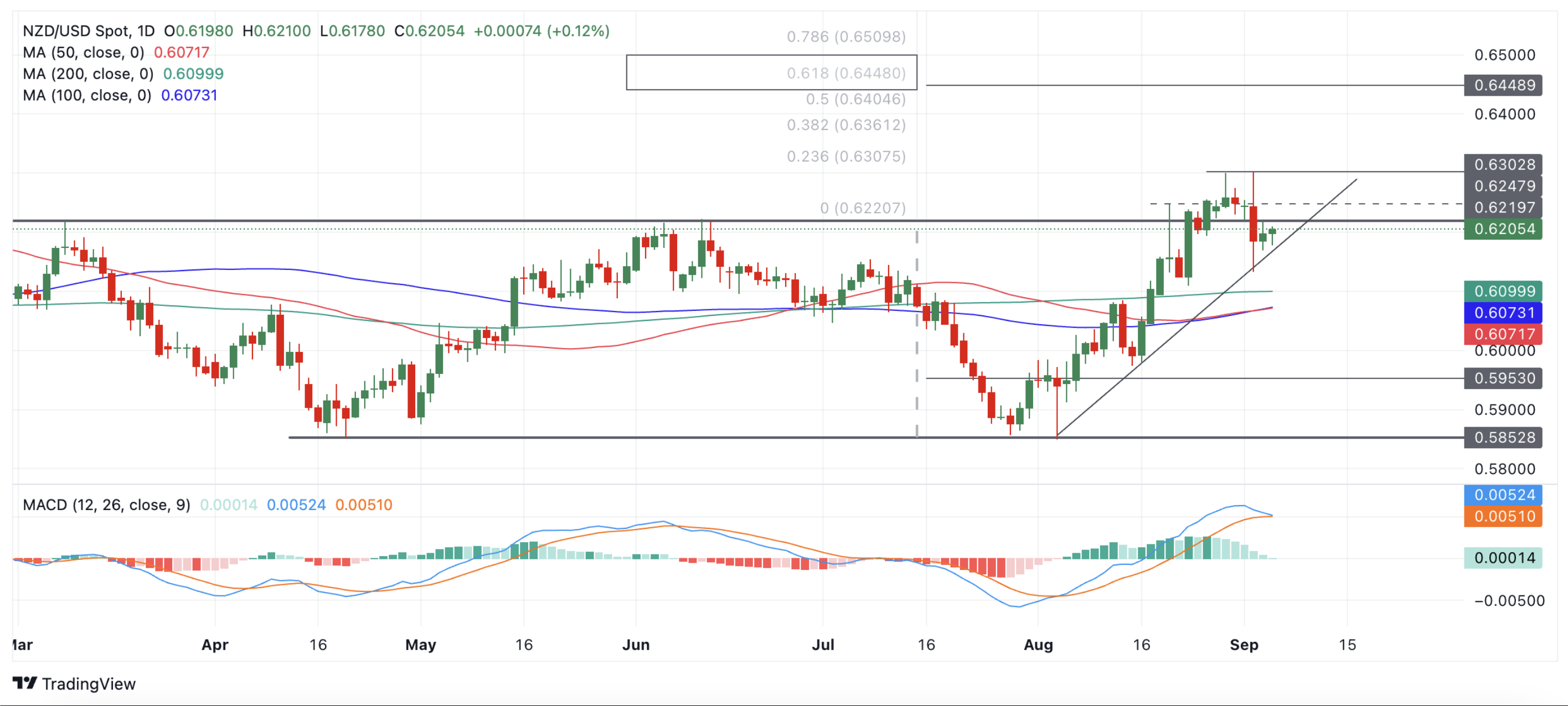Click the Sep marker on time axis
The image size is (1568, 706).
pos(1244,644)
